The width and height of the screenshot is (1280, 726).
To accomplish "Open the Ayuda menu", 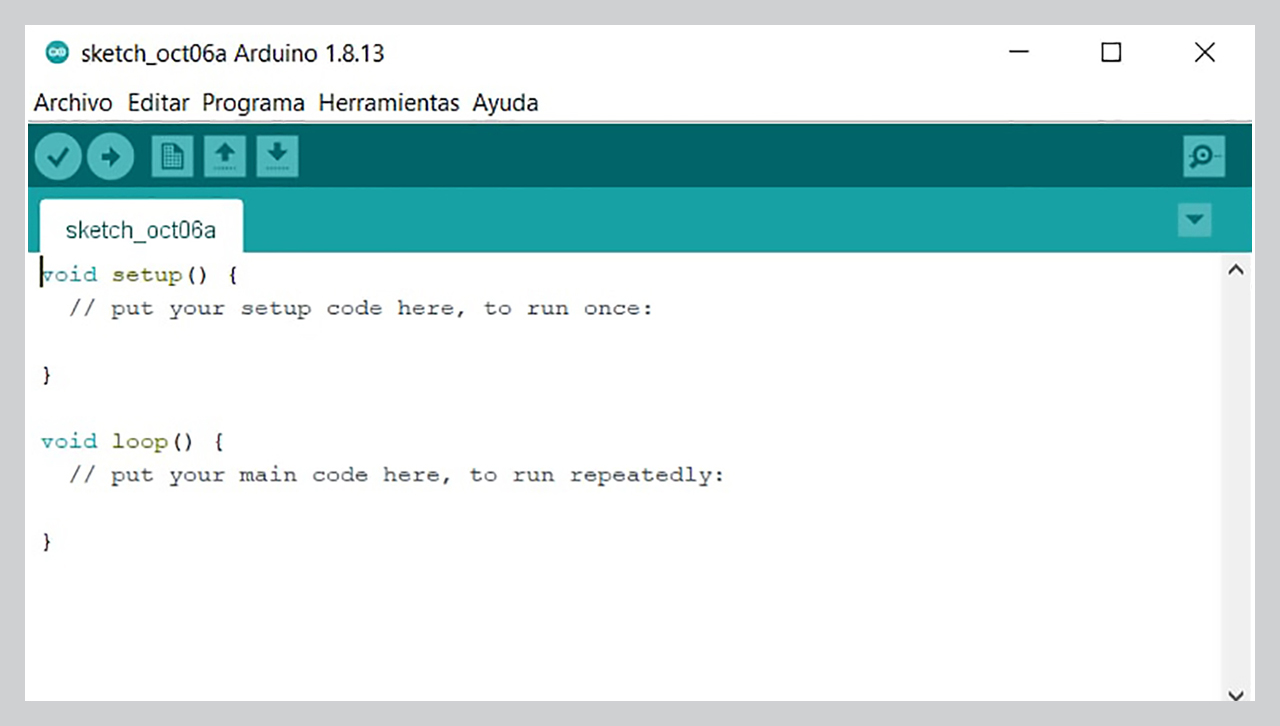I will pyautogui.click(x=505, y=103).
